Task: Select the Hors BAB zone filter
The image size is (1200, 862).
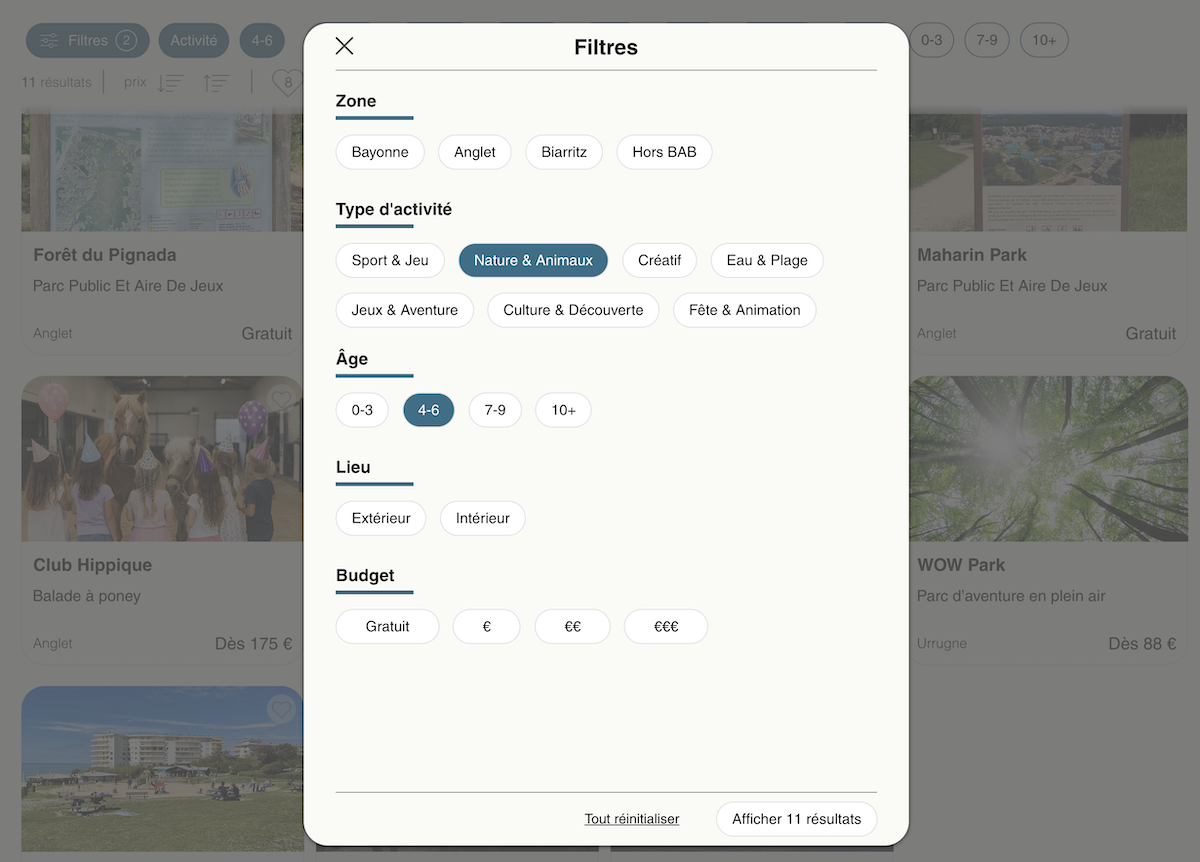Action: pos(664,152)
